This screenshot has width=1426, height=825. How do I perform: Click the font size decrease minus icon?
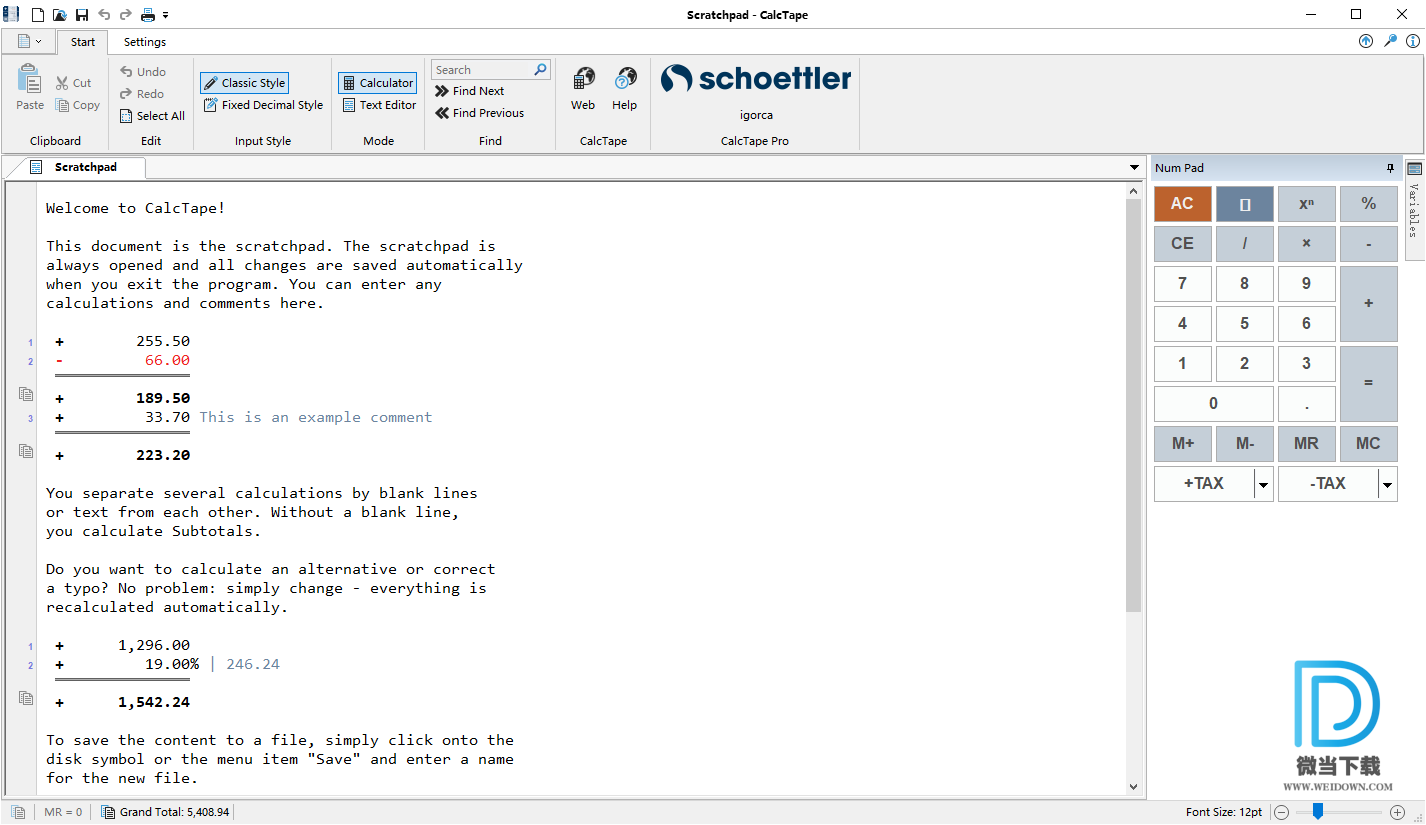[1282, 812]
